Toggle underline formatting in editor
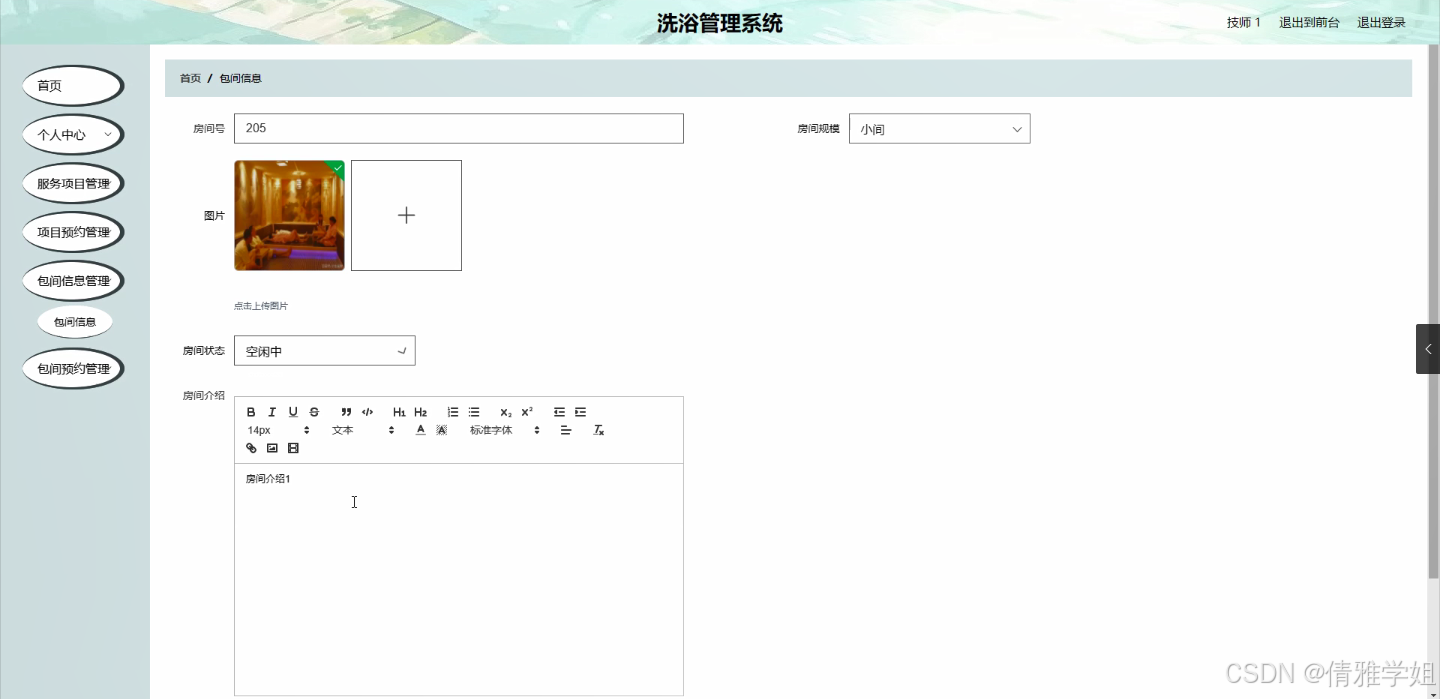The height and width of the screenshot is (699, 1440). coord(293,412)
